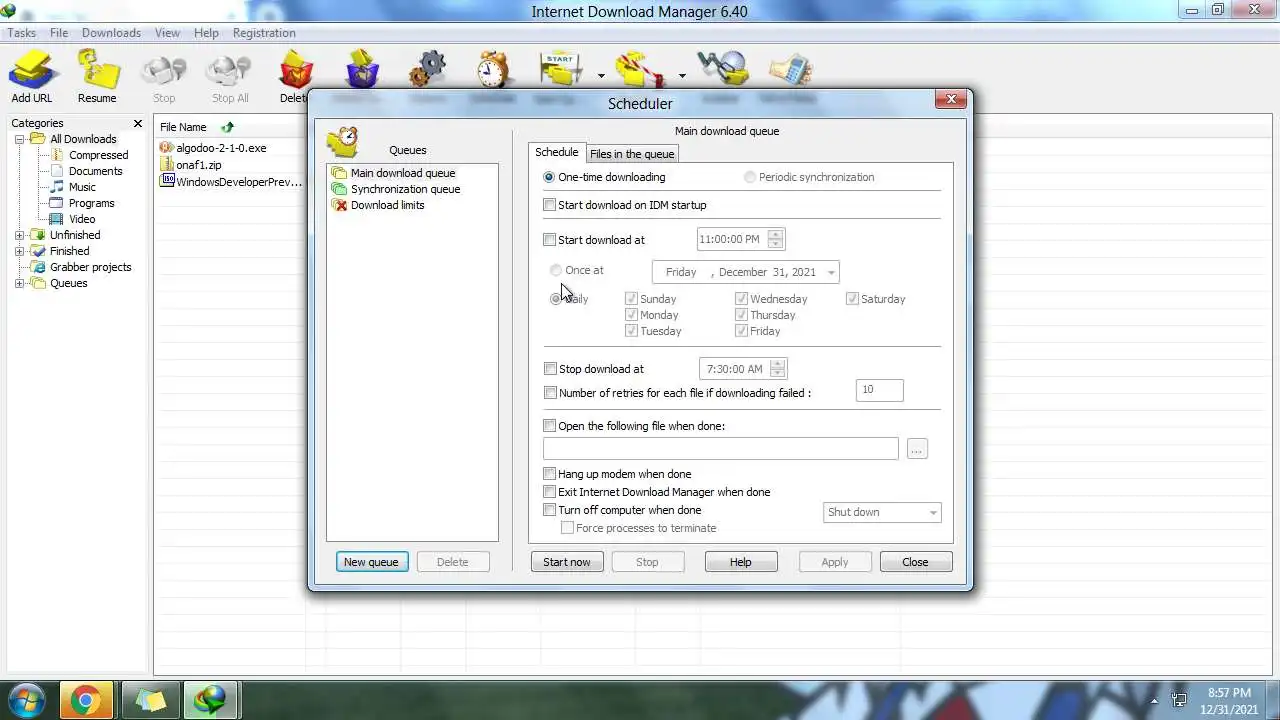Expand the Unfinished category

(19, 235)
